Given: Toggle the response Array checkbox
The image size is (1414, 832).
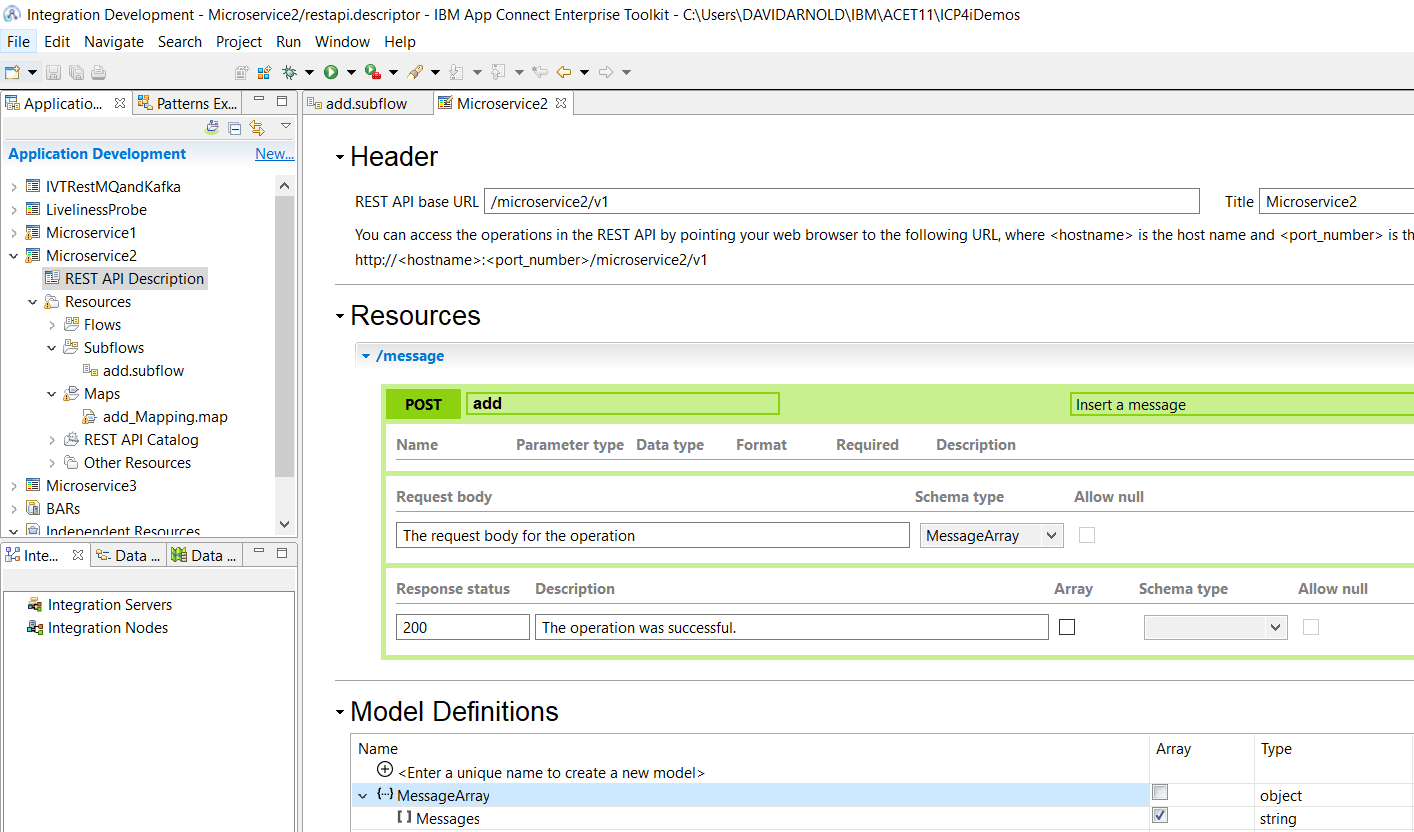Looking at the screenshot, I should (1067, 628).
